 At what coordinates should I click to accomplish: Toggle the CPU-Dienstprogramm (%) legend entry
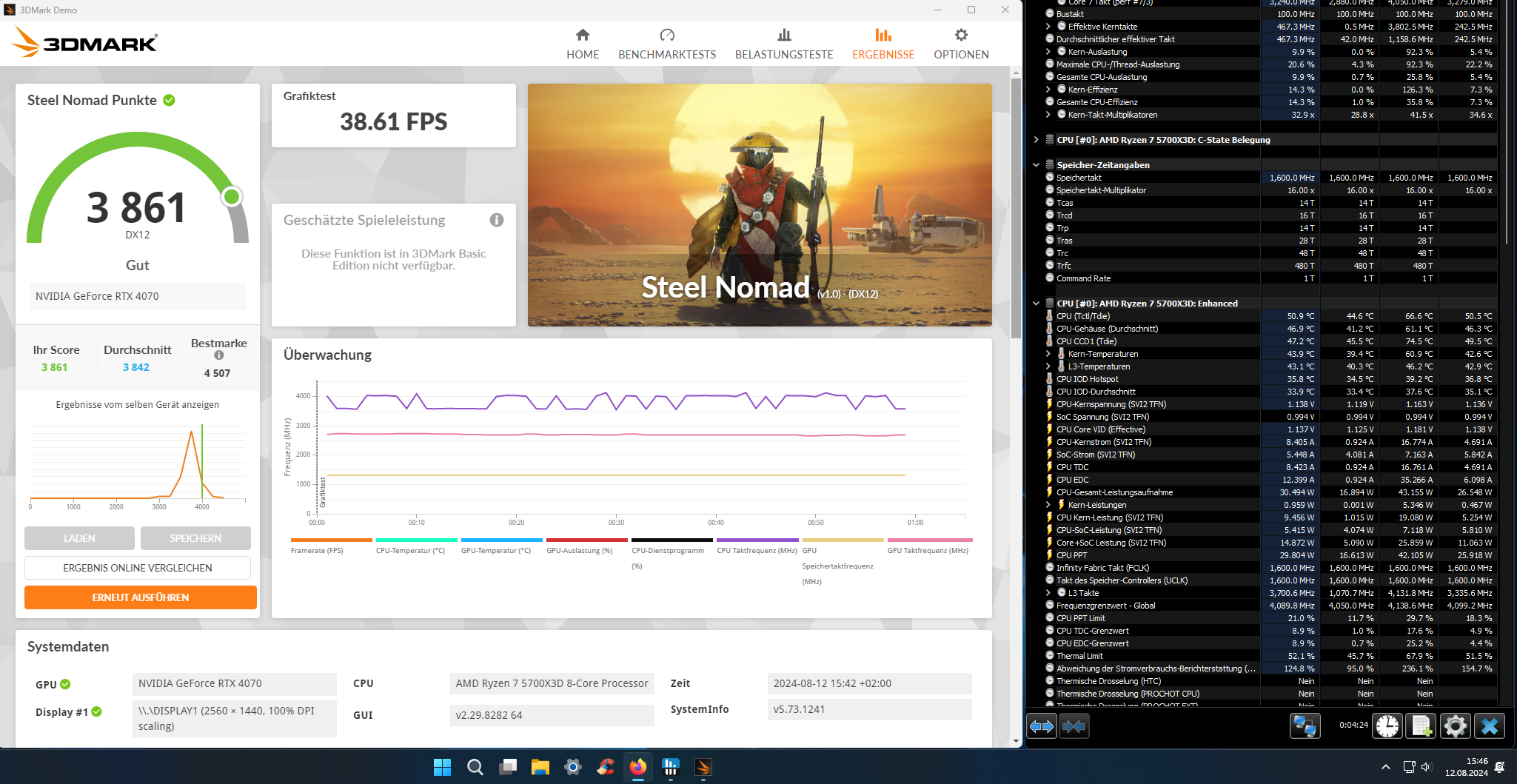point(672,554)
